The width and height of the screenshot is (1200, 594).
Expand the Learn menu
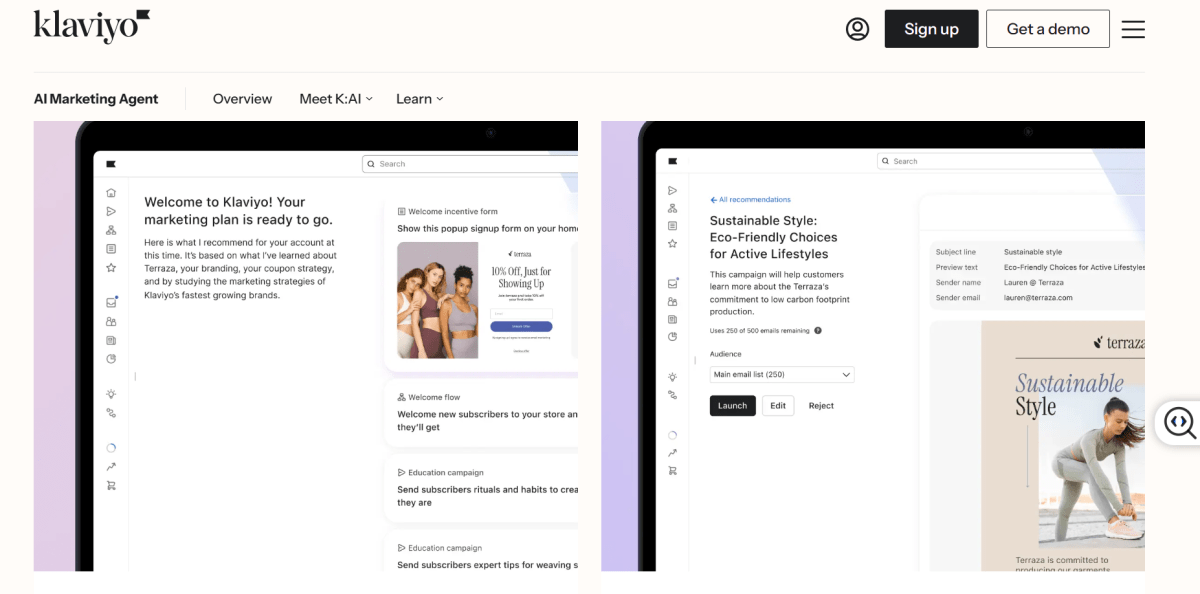coord(419,99)
